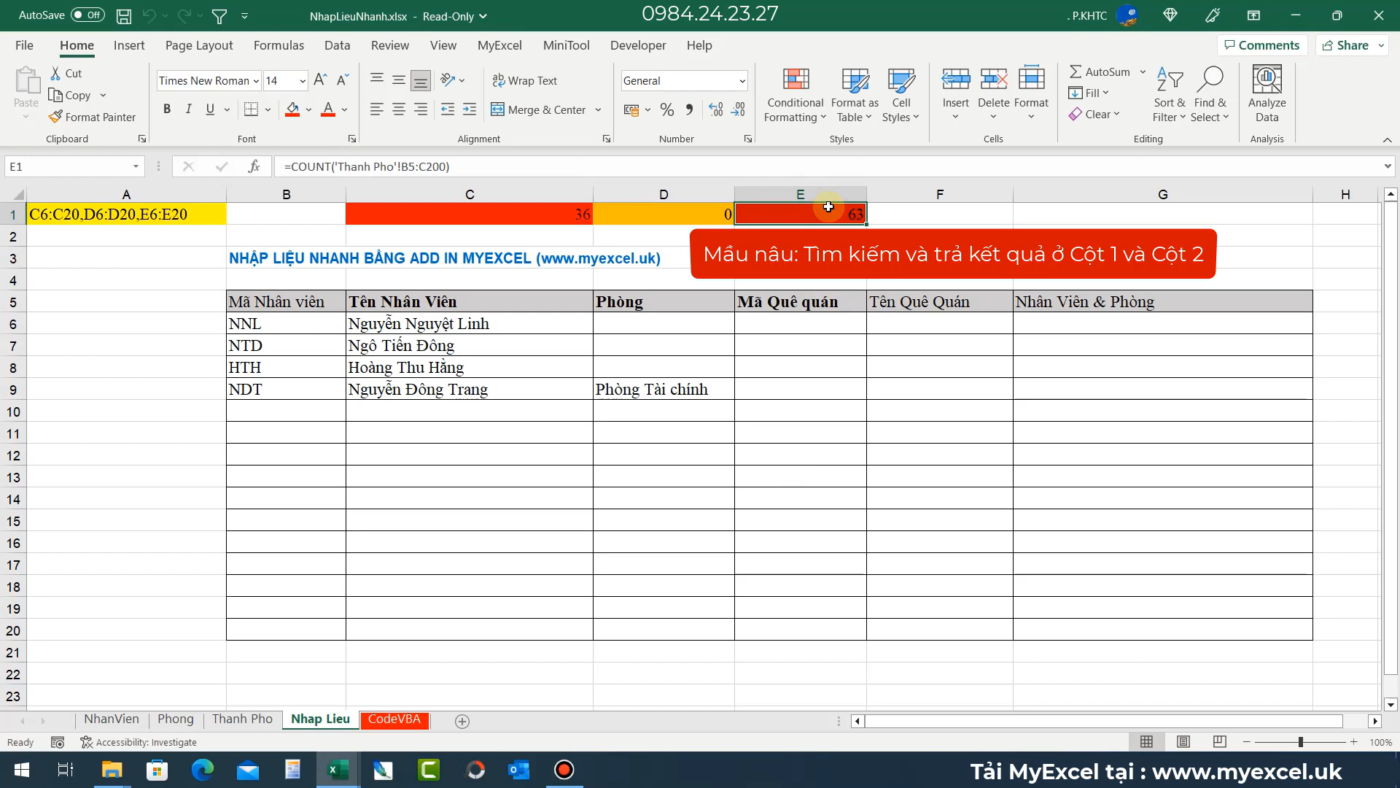
Task: Click the Merge & Center icon
Action: 497,110
